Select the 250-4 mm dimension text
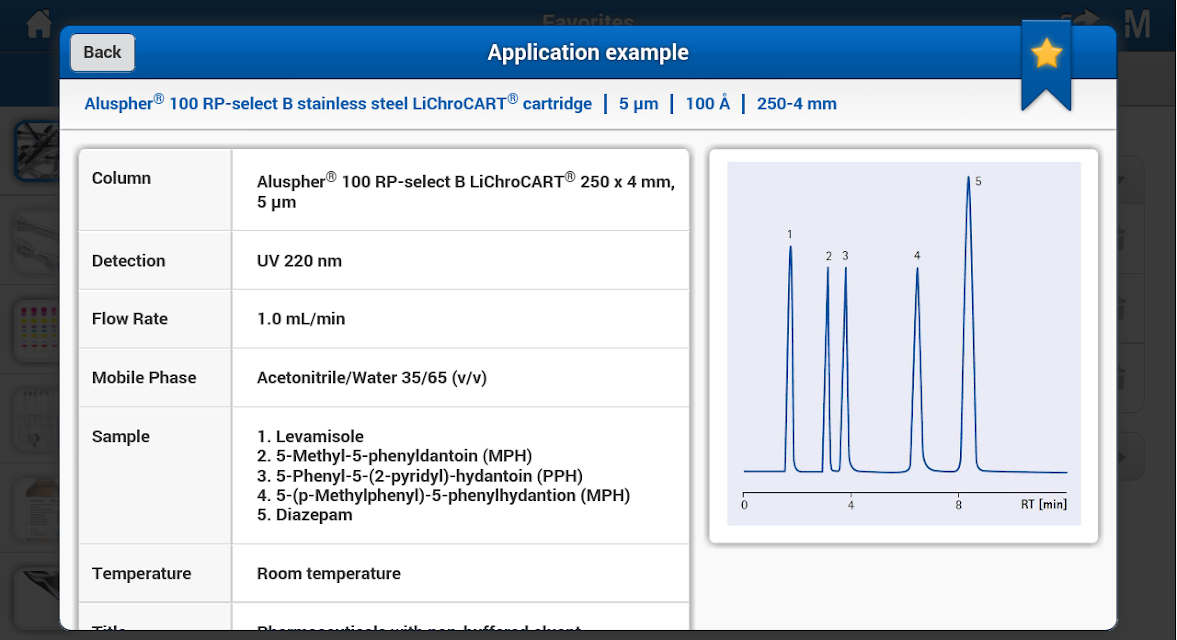The width and height of the screenshot is (1177, 640). pyautogui.click(x=796, y=104)
